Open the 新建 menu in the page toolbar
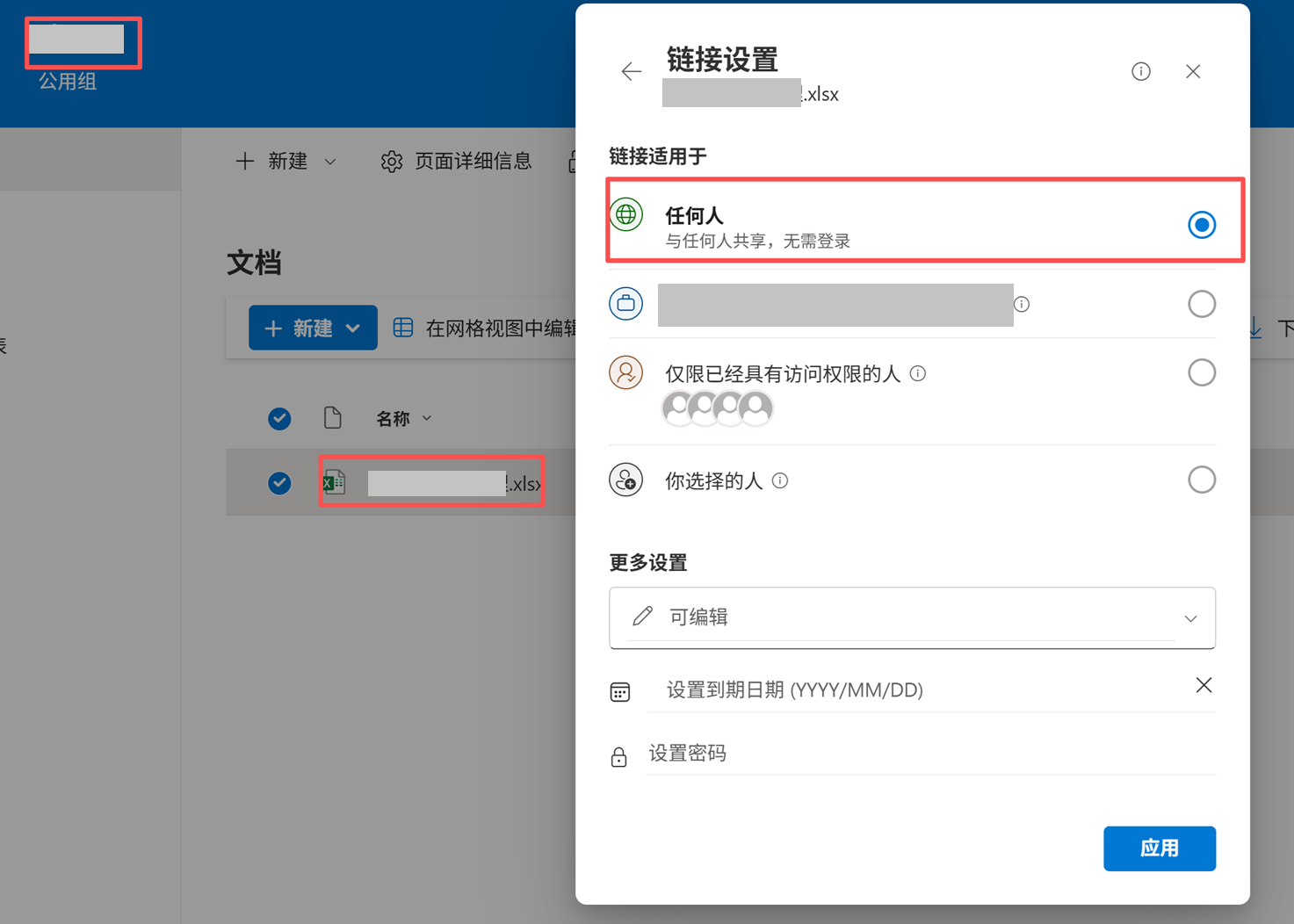This screenshot has height=924, width=1294. 286,161
